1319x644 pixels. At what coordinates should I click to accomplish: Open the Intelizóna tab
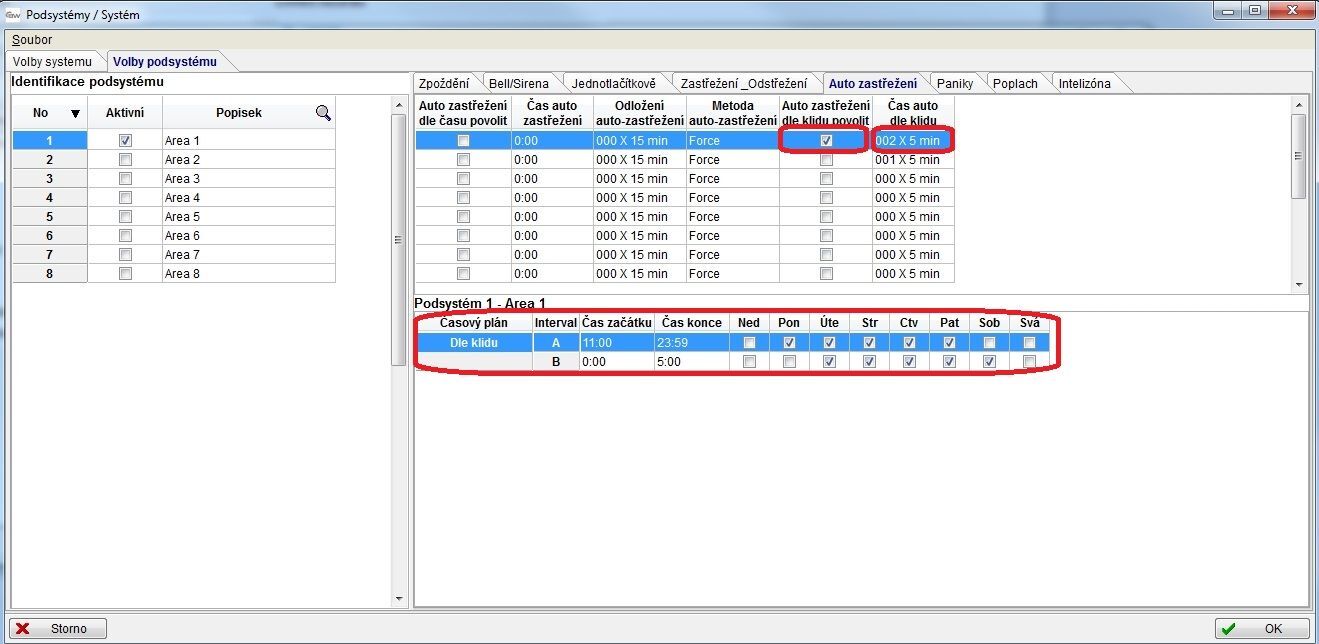[x=1084, y=84]
